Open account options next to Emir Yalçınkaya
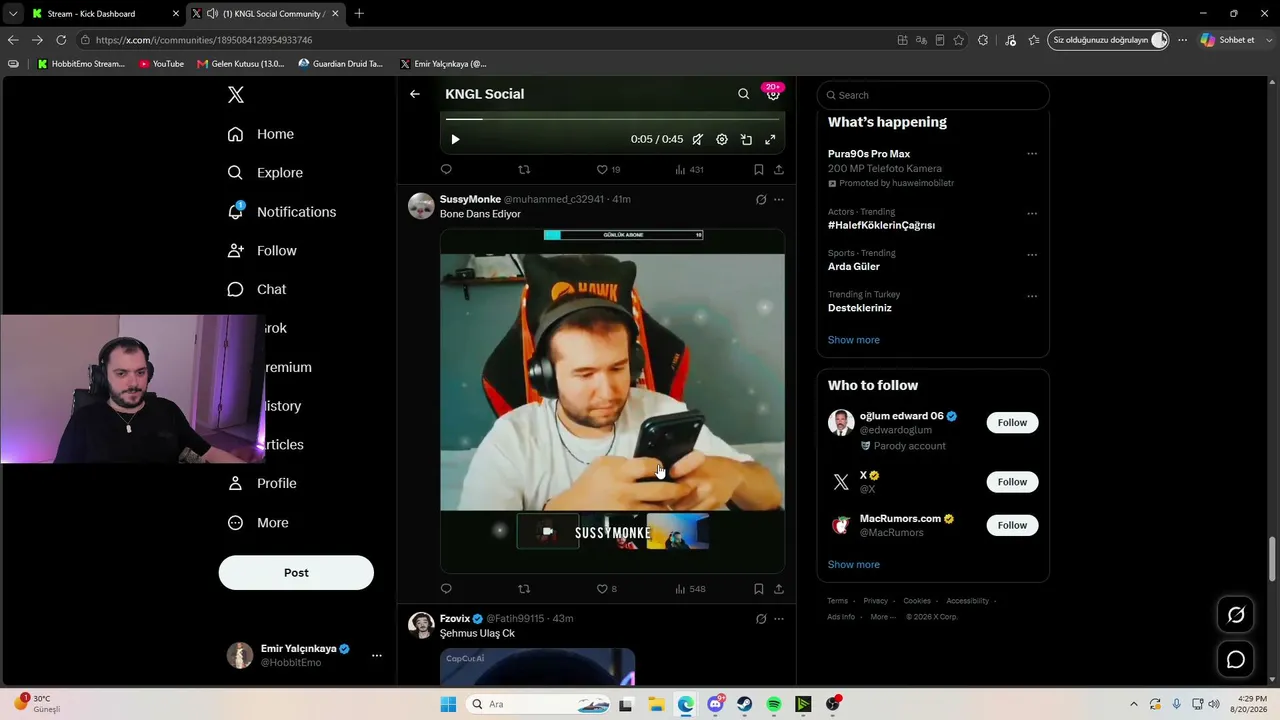 coord(377,656)
